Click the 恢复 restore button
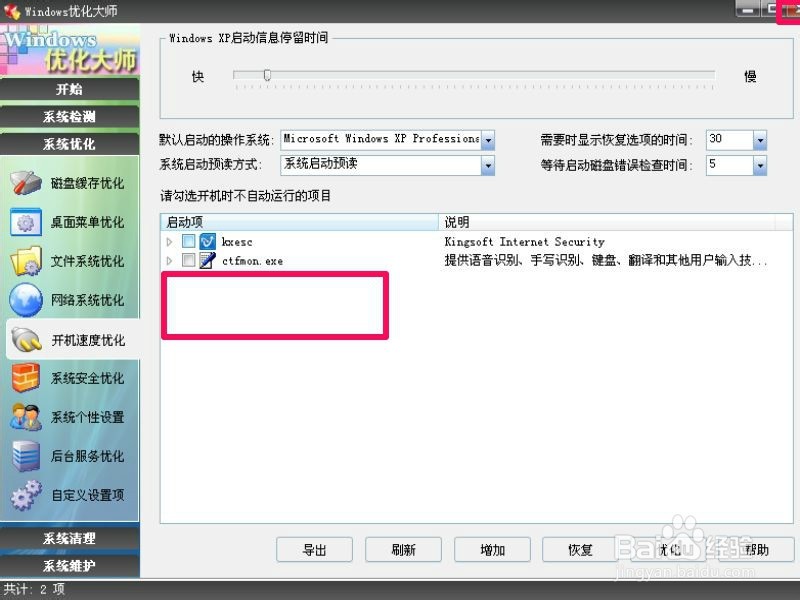This screenshot has height=600, width=800. 581,550
